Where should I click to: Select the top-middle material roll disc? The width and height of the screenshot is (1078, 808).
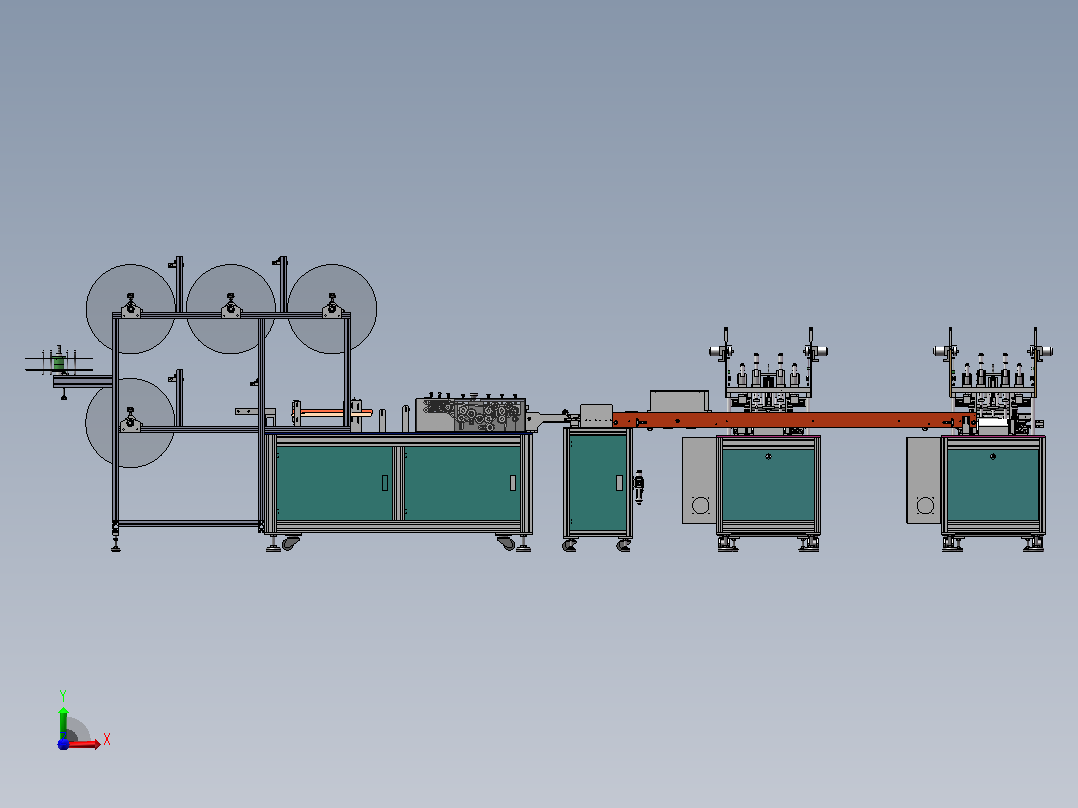[x=231, y=309]
